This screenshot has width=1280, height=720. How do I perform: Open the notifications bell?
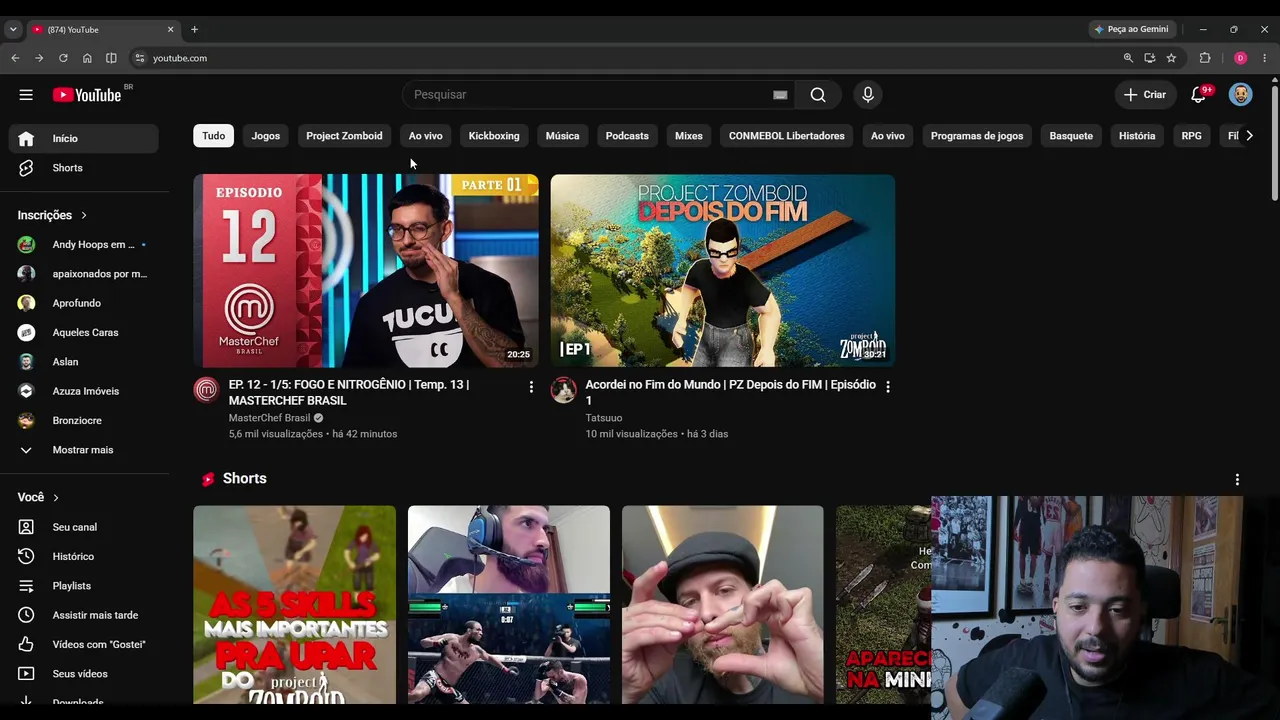coord(1198,95)
